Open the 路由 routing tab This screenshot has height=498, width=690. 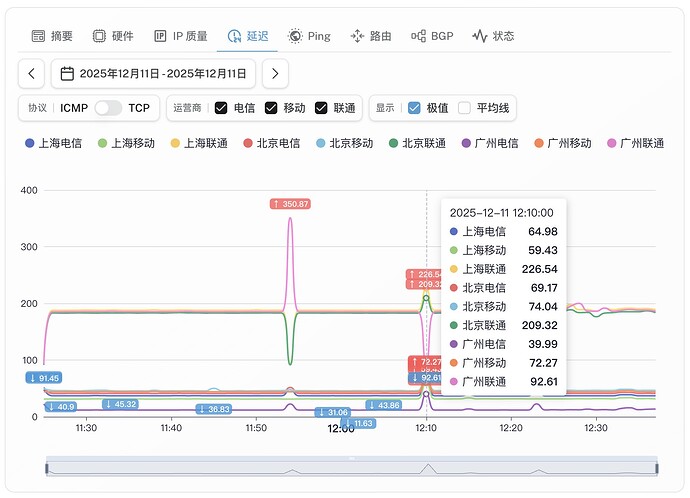tap(371, 36)
